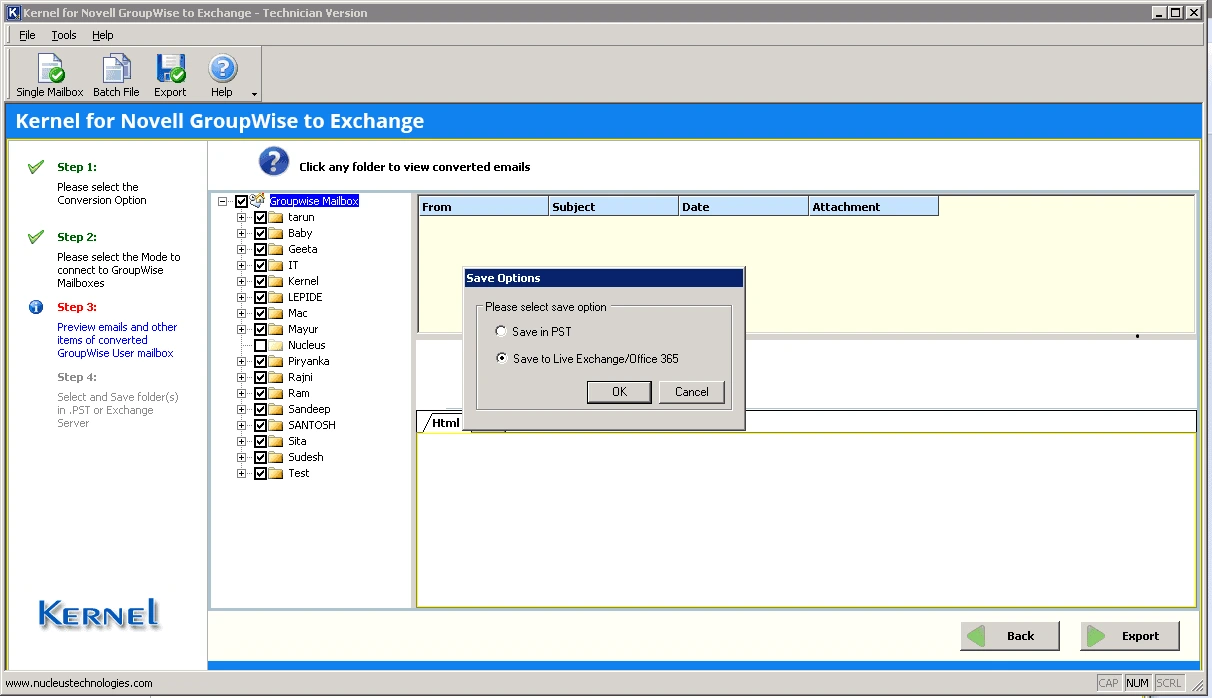Click the Rajni folder icon
Image resolution: width=1212 pixels, height=698 pixels.
tap(276, 377)
